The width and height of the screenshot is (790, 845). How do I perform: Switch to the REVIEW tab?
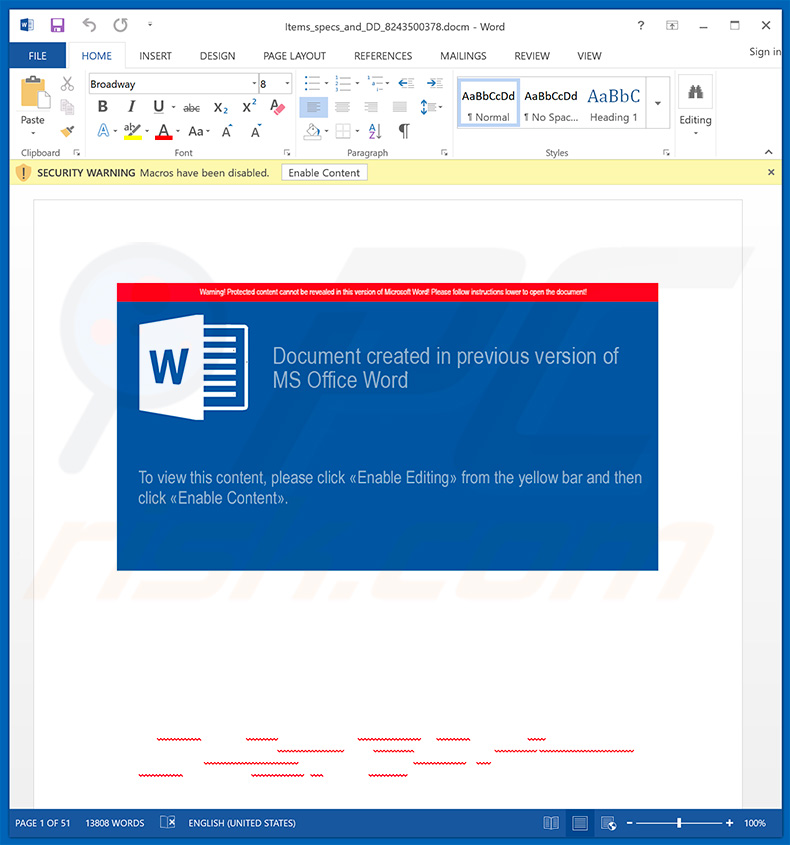532,56
